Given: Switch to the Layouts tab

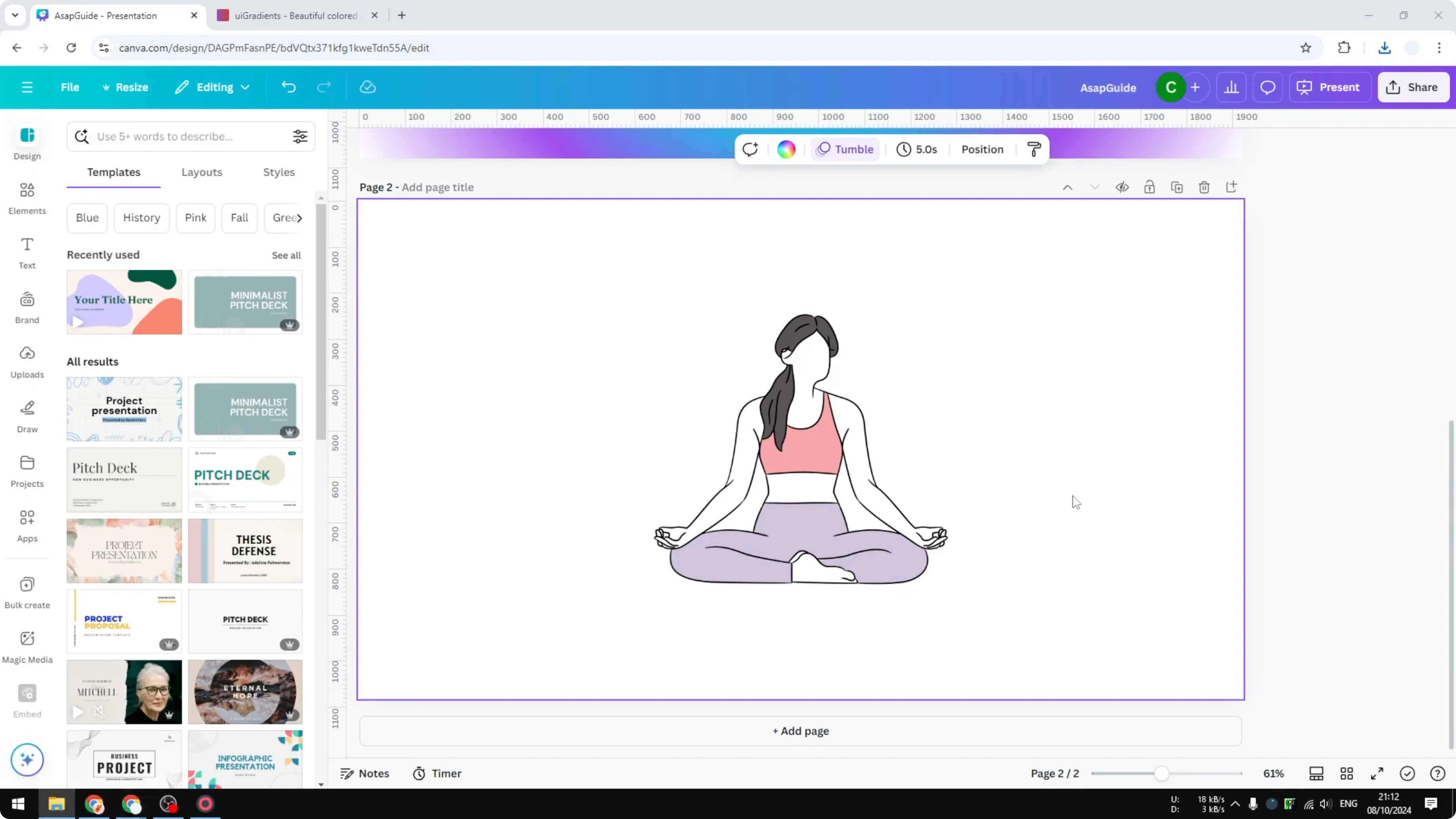Looking at the screenshot, I should [x=202, y=173].
